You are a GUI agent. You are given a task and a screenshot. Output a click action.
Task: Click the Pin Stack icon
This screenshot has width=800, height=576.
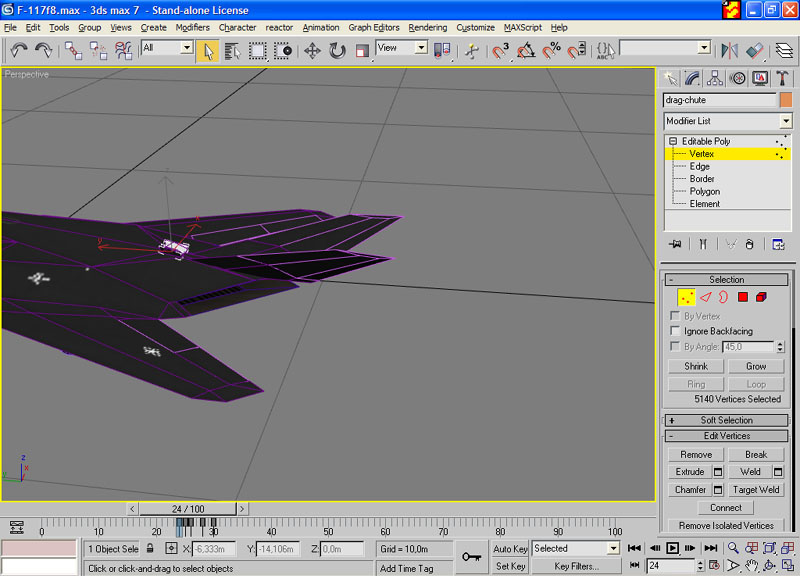click(x=675, y=244)
